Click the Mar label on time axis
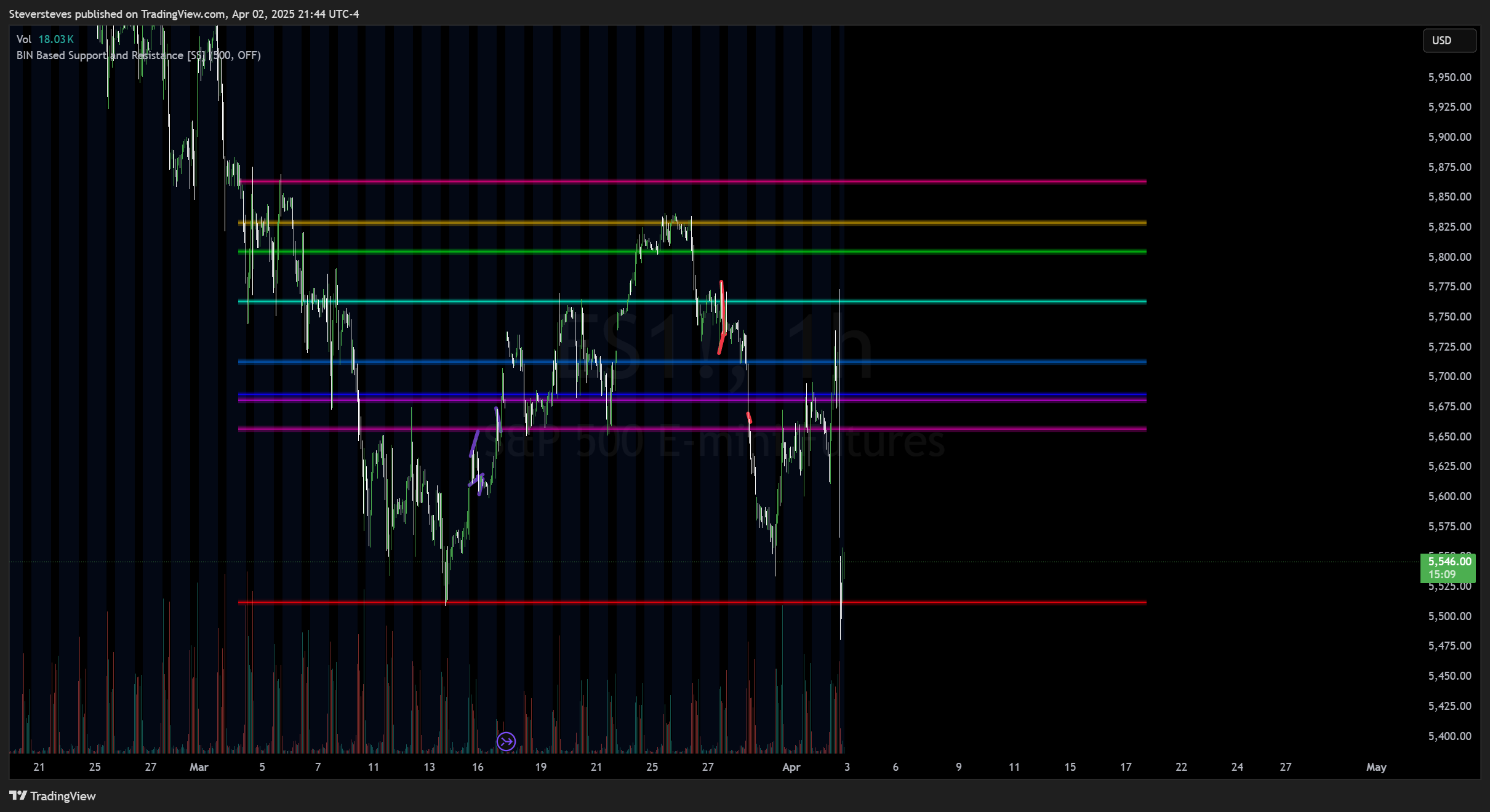The width and height of the screenshot is (1490, 812). [x=199, y=767]
